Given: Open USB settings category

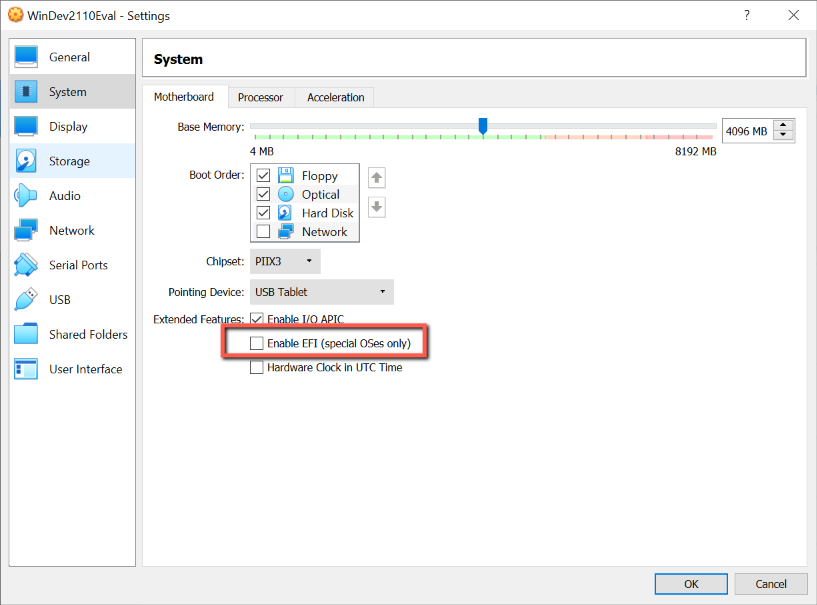Looking at the screenshot, I should [72, 300].
